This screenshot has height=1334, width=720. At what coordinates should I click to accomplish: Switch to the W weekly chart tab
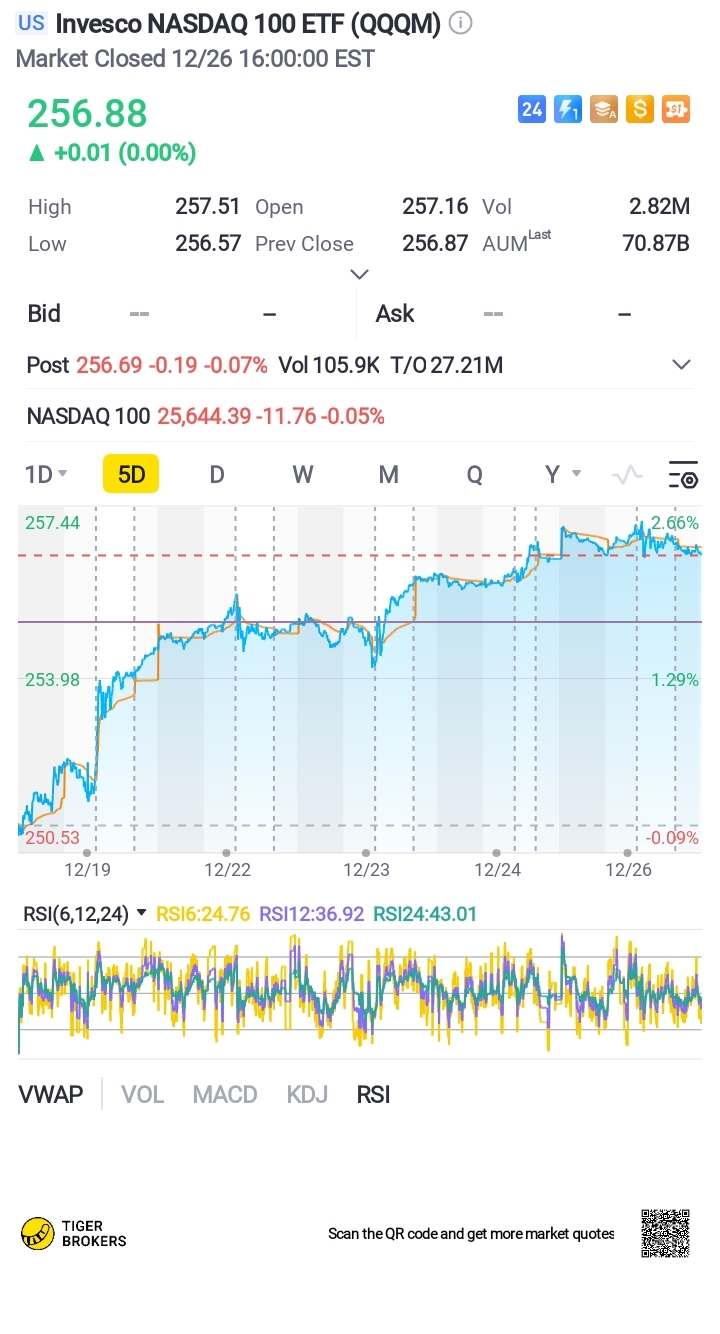click(302, 475)
